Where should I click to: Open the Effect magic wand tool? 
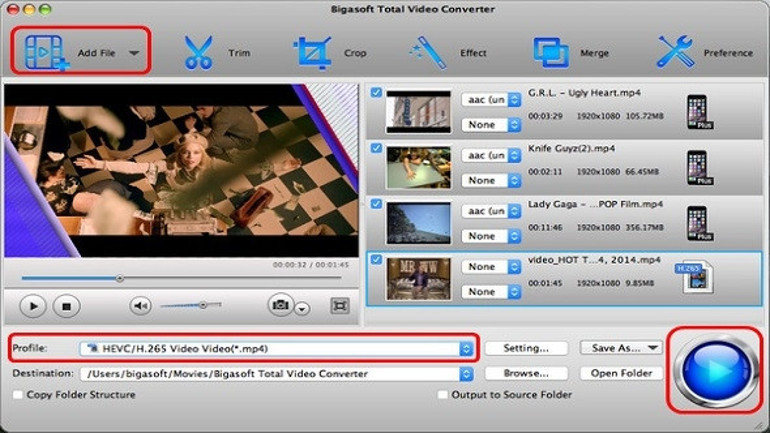tap(428, 52)
